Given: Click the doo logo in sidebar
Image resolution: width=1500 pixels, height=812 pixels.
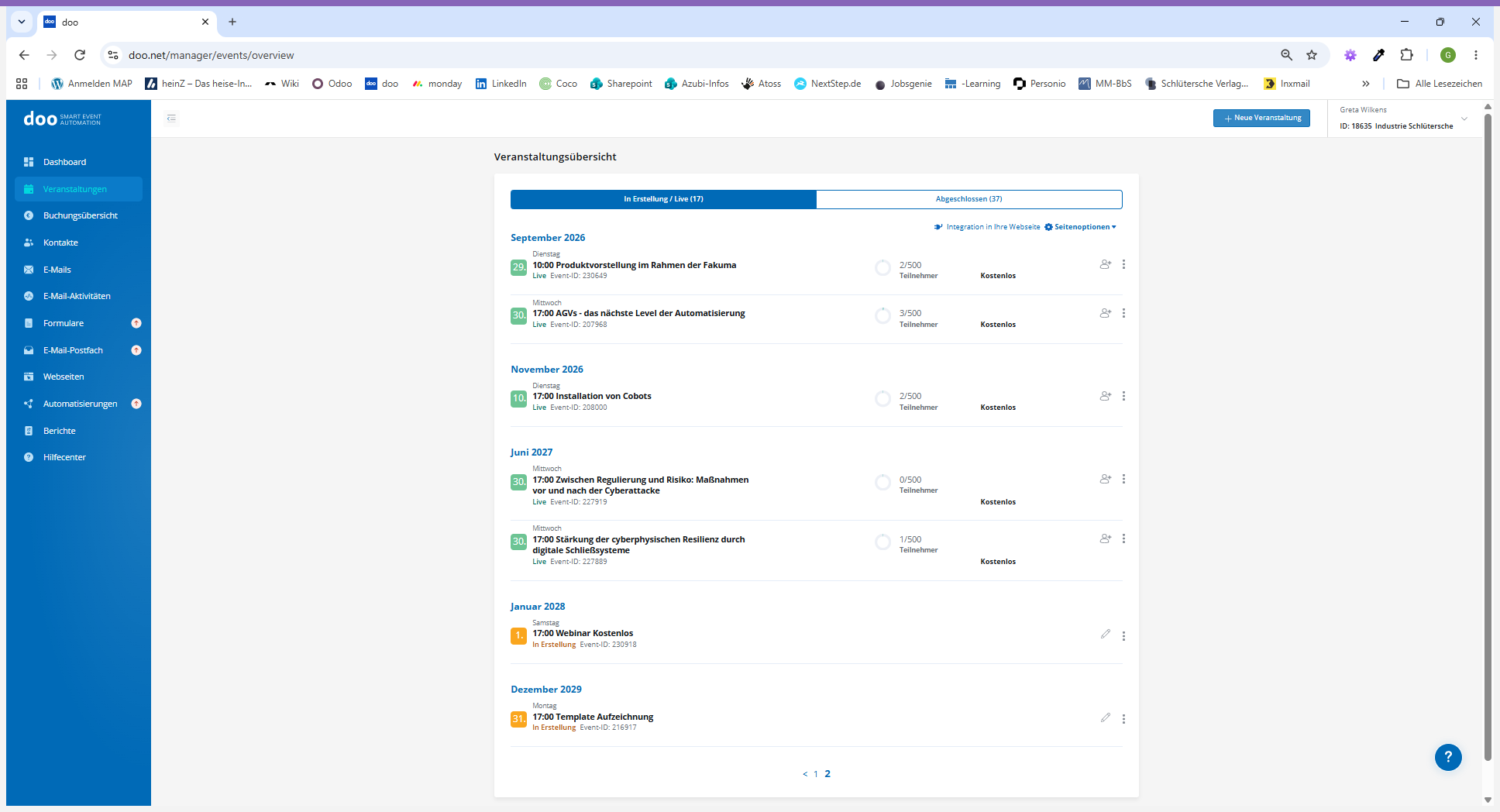Looking at the screenshot, I should [x=62, y=119].
